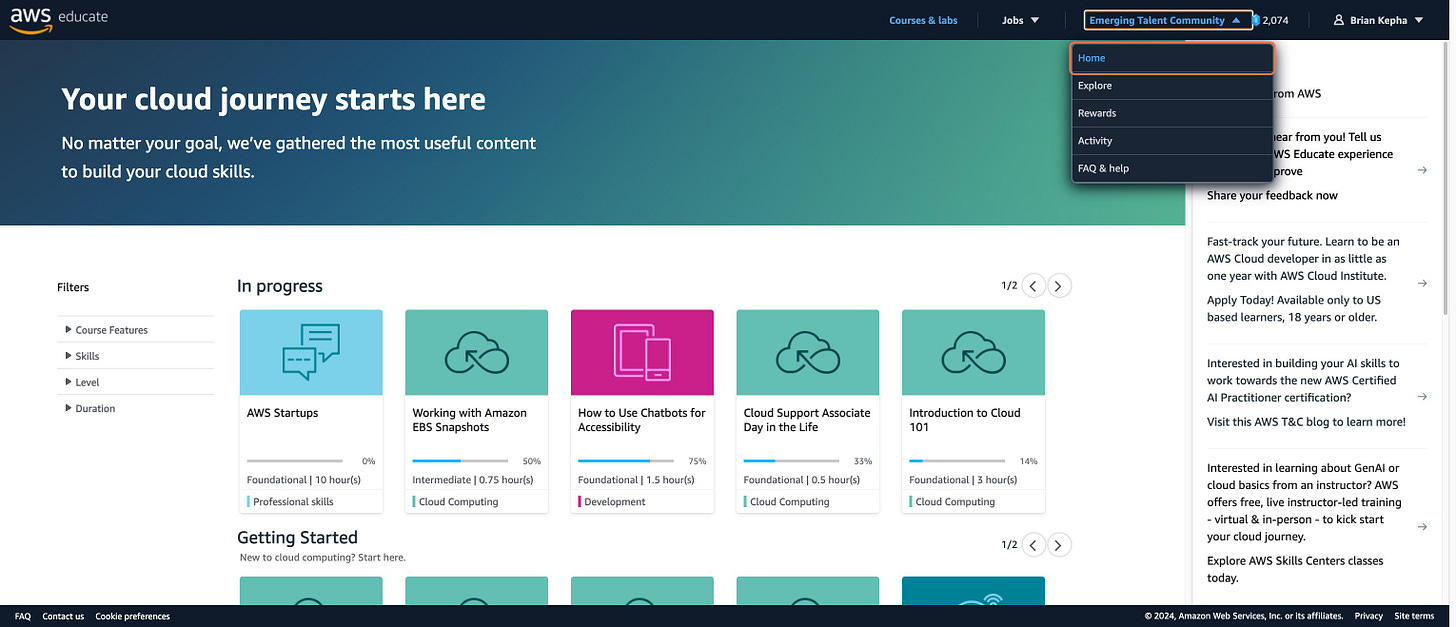Click the Cloud Support 33% progress bar
The height and width of the screenshot is (627, 1456).
[x=792, y=461]
